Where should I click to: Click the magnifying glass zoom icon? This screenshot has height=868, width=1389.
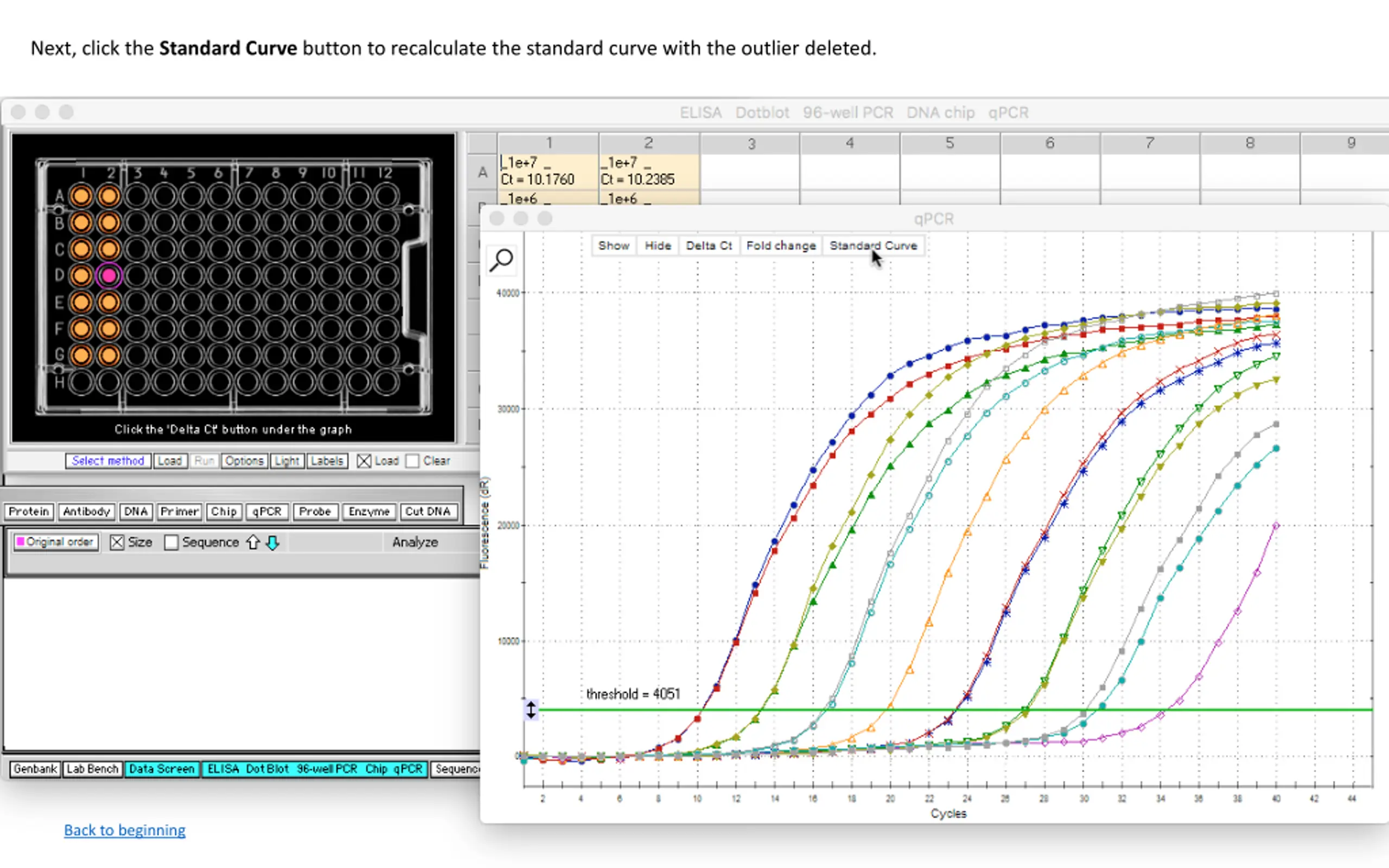(x=501, y=260)
